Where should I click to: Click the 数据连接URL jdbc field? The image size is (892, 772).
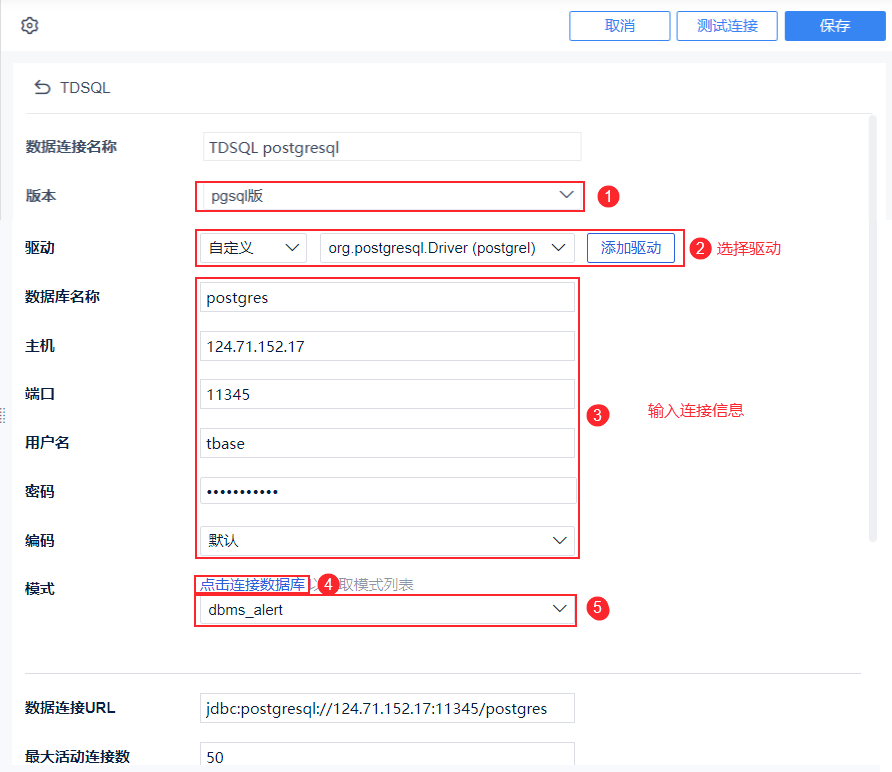click(x=387, y=708)
